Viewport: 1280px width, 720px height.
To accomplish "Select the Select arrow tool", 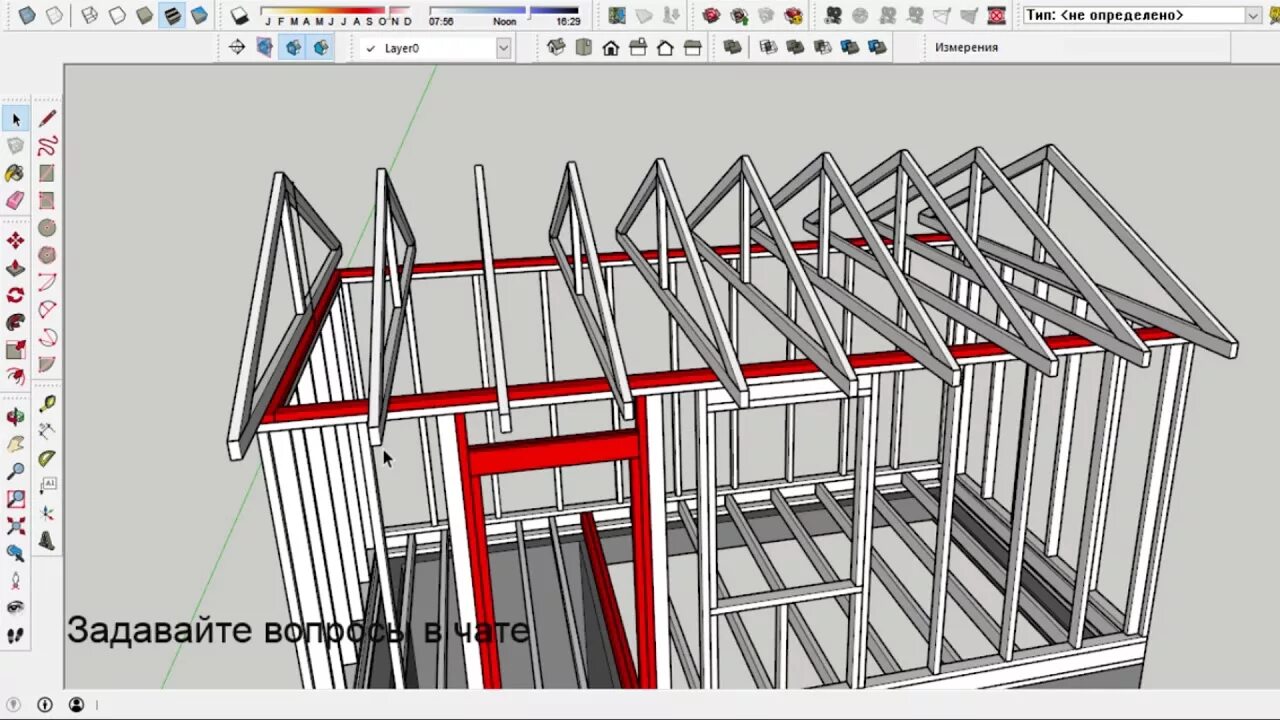I will [16, 119].
